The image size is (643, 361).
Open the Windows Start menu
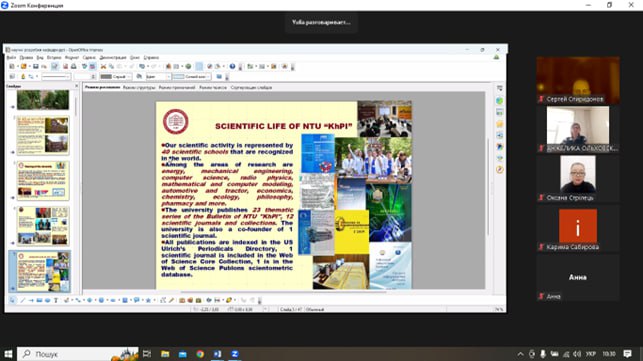tap(8, 354)
